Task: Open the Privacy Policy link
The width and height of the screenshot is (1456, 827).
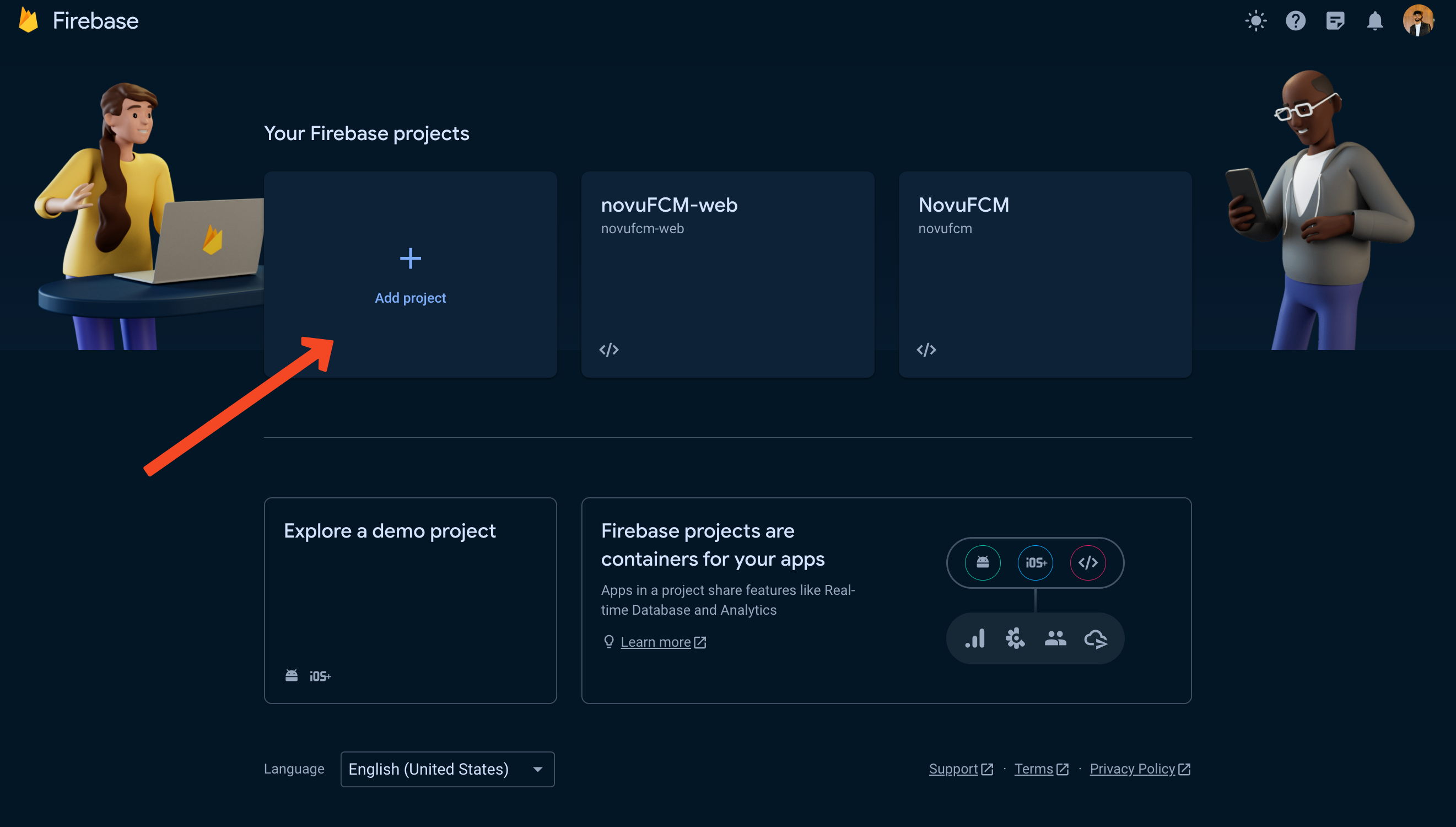Action: tap(1132, 769)
